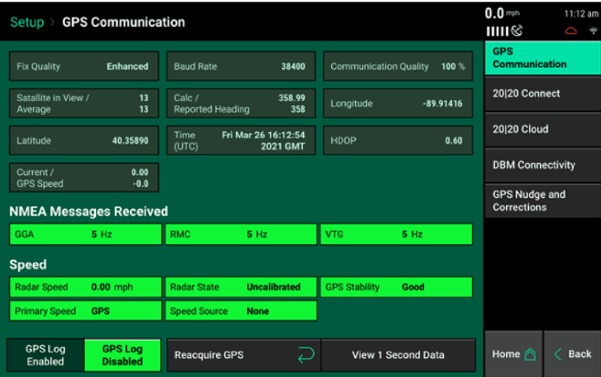
Task: Select the GPS Log Disabled toggle
Action: coord(122,355)
